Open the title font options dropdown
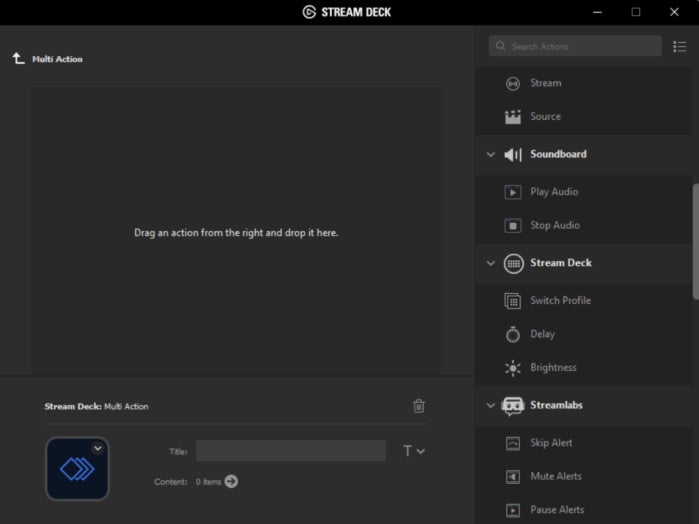 coord(414,451)
